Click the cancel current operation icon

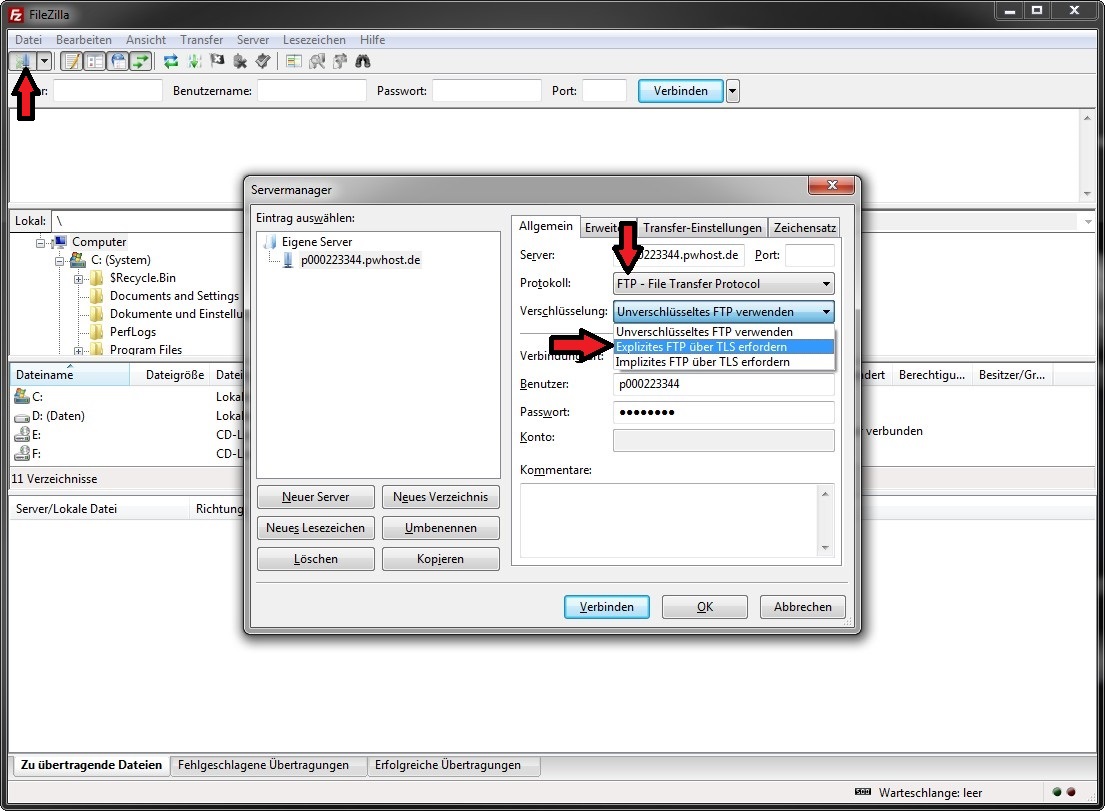(x=217, y=61)
